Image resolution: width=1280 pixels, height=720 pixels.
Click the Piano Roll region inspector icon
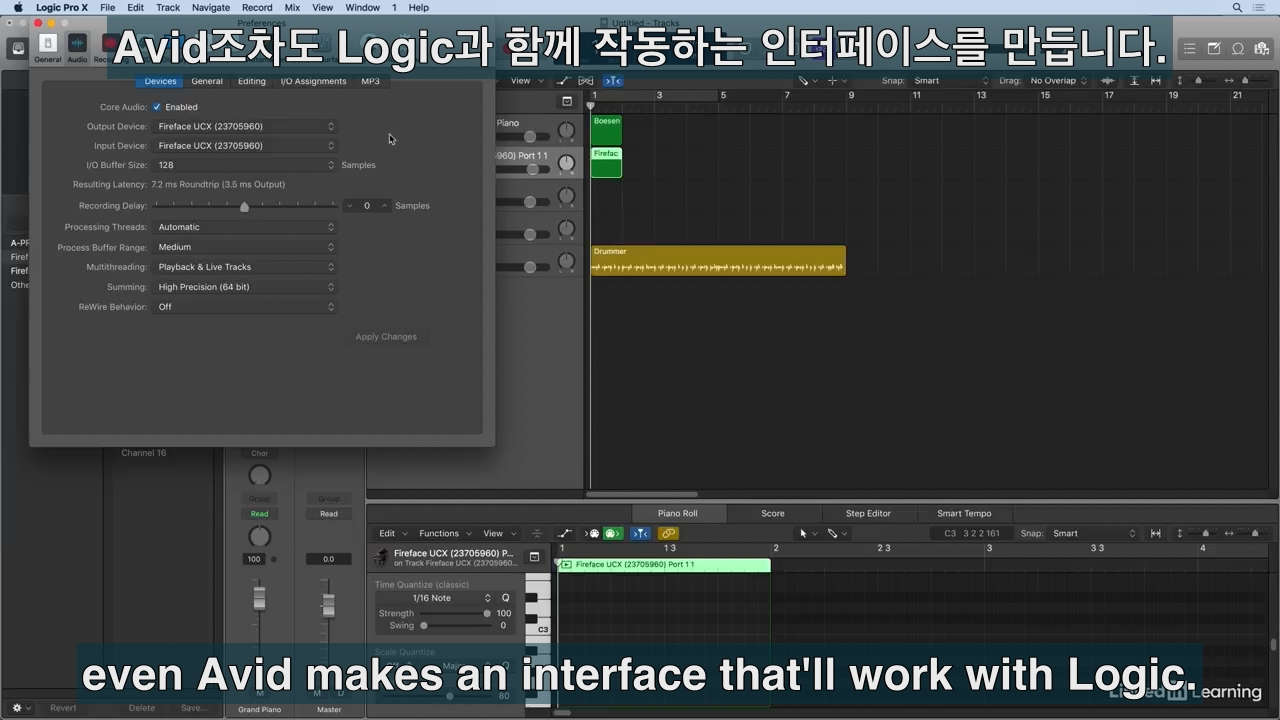(534, 557)
